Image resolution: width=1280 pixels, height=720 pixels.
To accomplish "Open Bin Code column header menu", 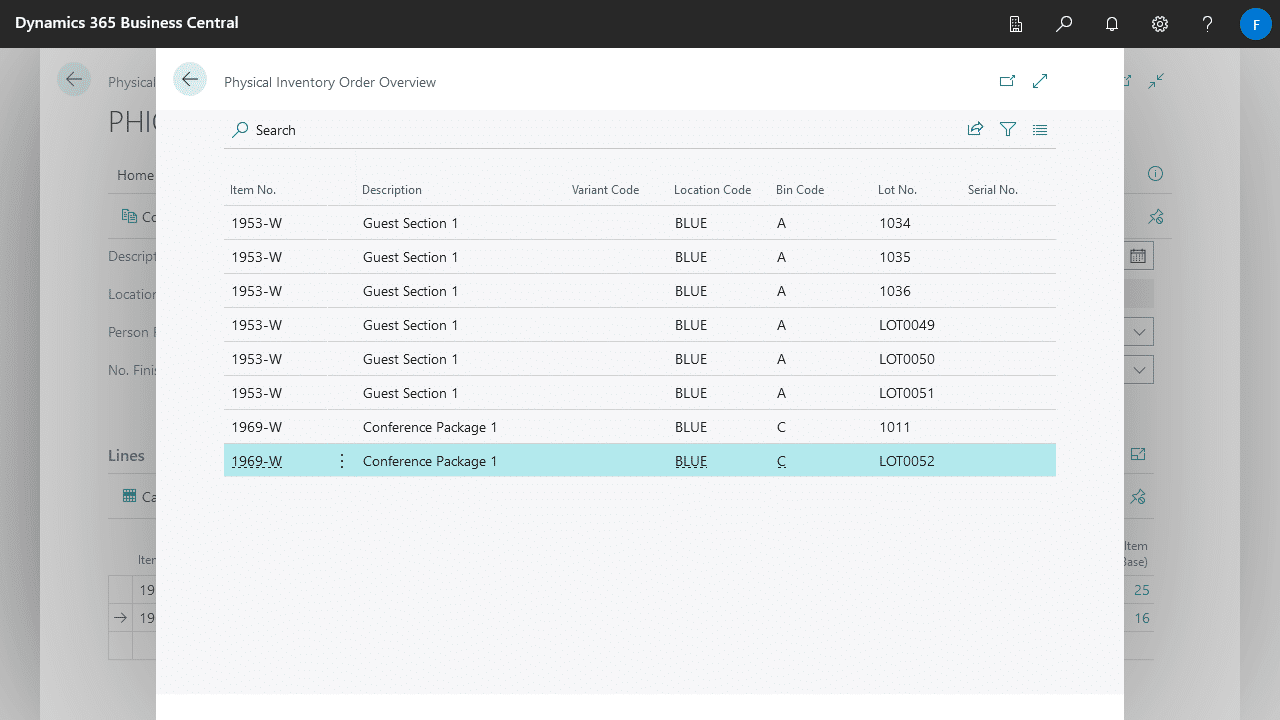I will (x=800, y=190).
